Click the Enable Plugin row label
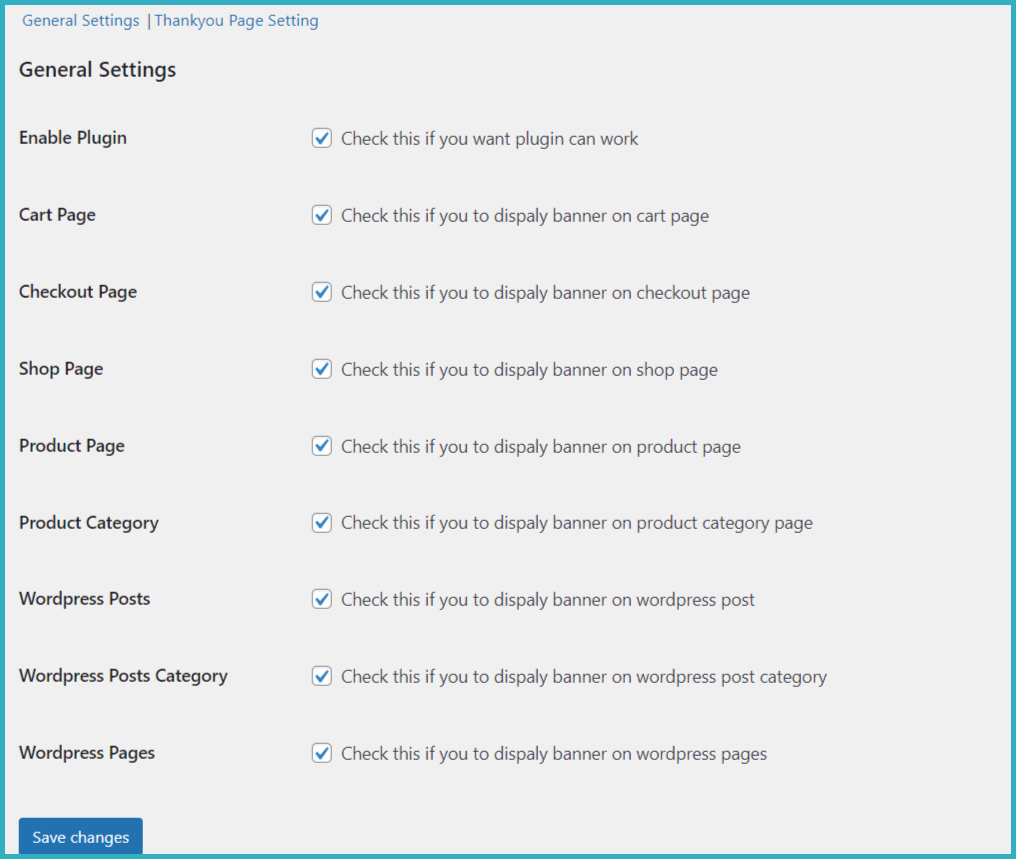The image size is (1016, 859). pyautogui.click(x=72, y=138)
